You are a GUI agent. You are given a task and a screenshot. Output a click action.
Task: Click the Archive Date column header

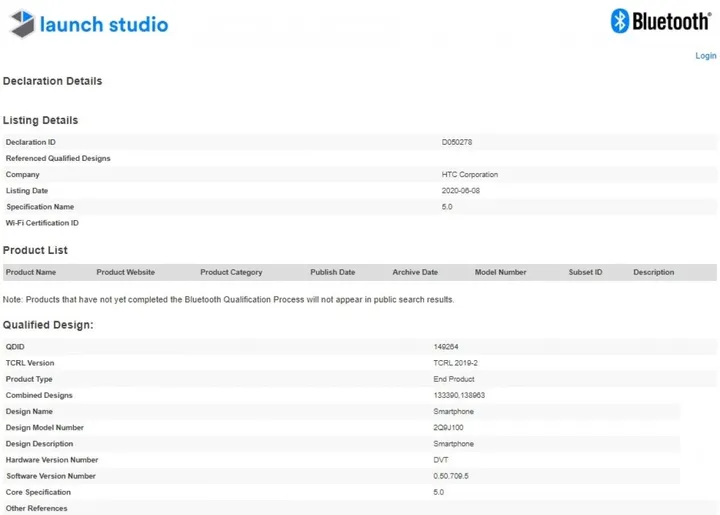(415, 272)
